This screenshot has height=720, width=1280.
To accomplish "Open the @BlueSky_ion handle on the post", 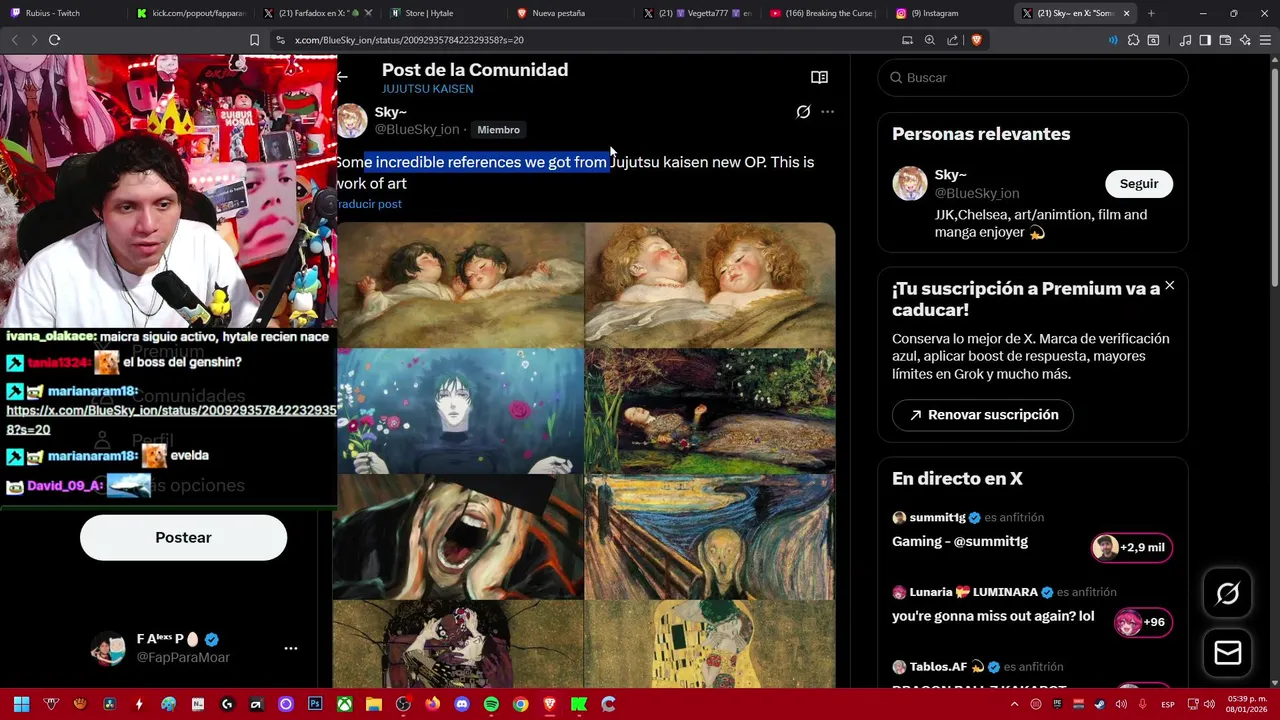I will click(x=417, y=130).
